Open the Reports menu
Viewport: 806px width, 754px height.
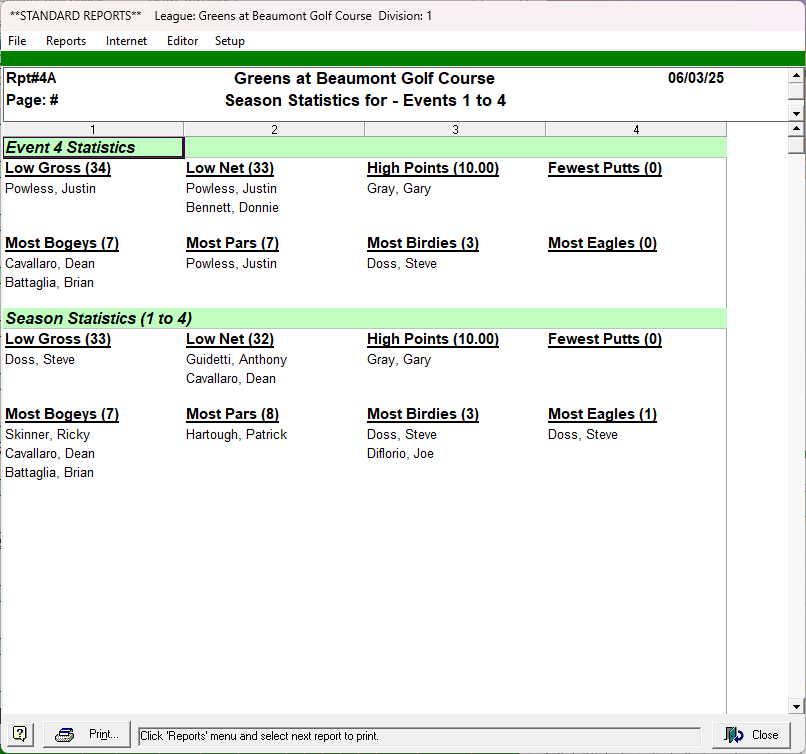pyautogui.click(x=66, y=41)
